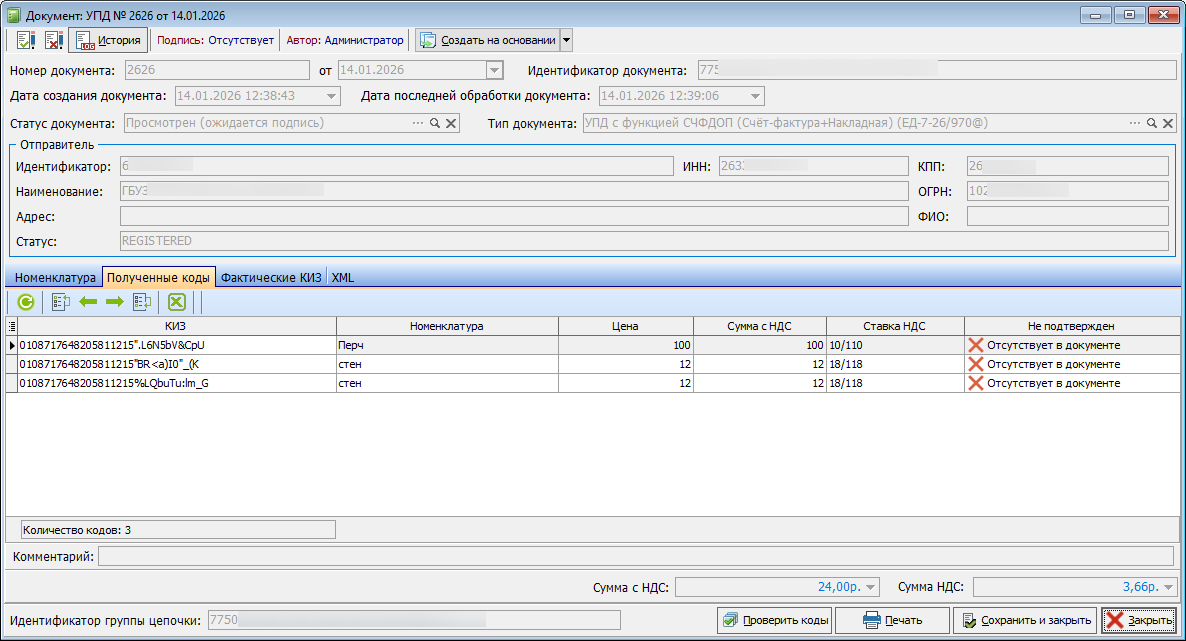Click the document icon with green checkmark
Screen dimensions: 1186x641
tap(26, 40)
